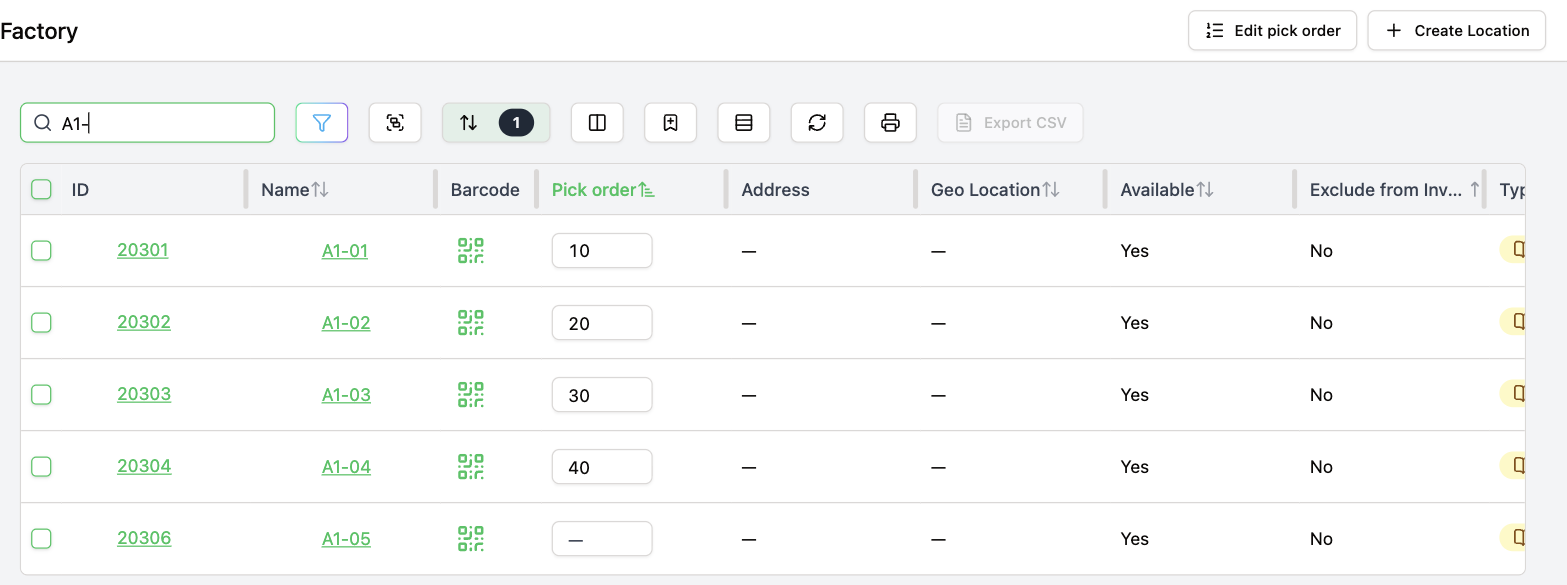The width and height of the screenshot is (1567, 585).
Task: Open the A1-03 location name link
Action: point(346,395)
